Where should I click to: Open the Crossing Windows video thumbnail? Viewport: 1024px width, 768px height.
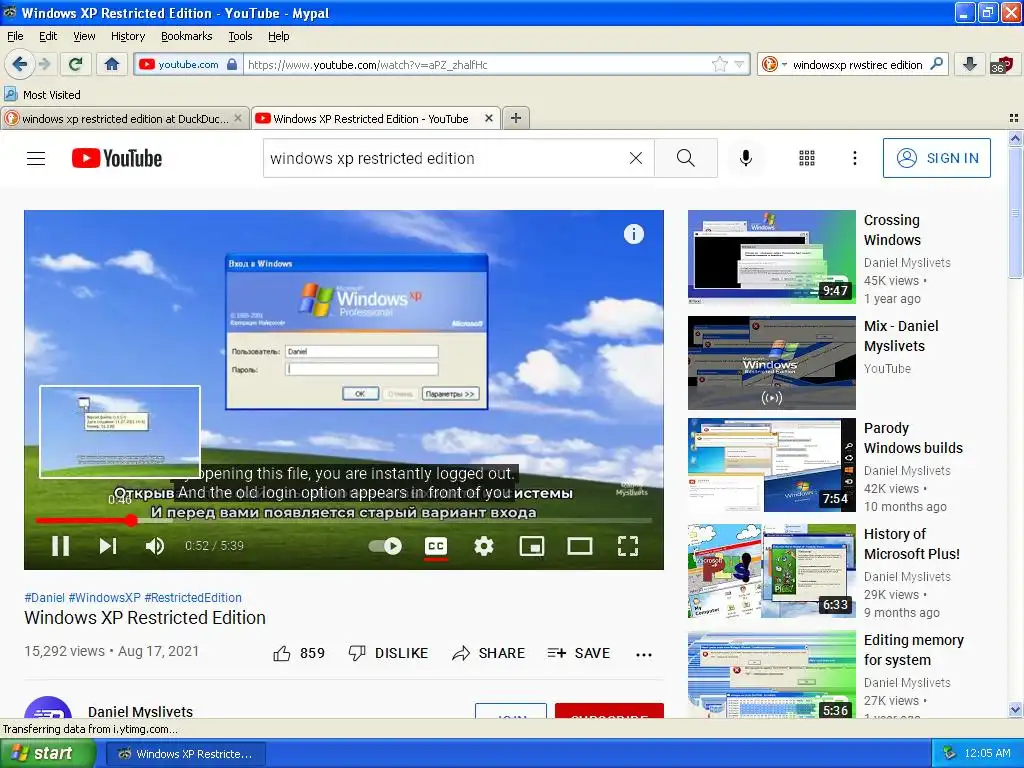(771, 257)
